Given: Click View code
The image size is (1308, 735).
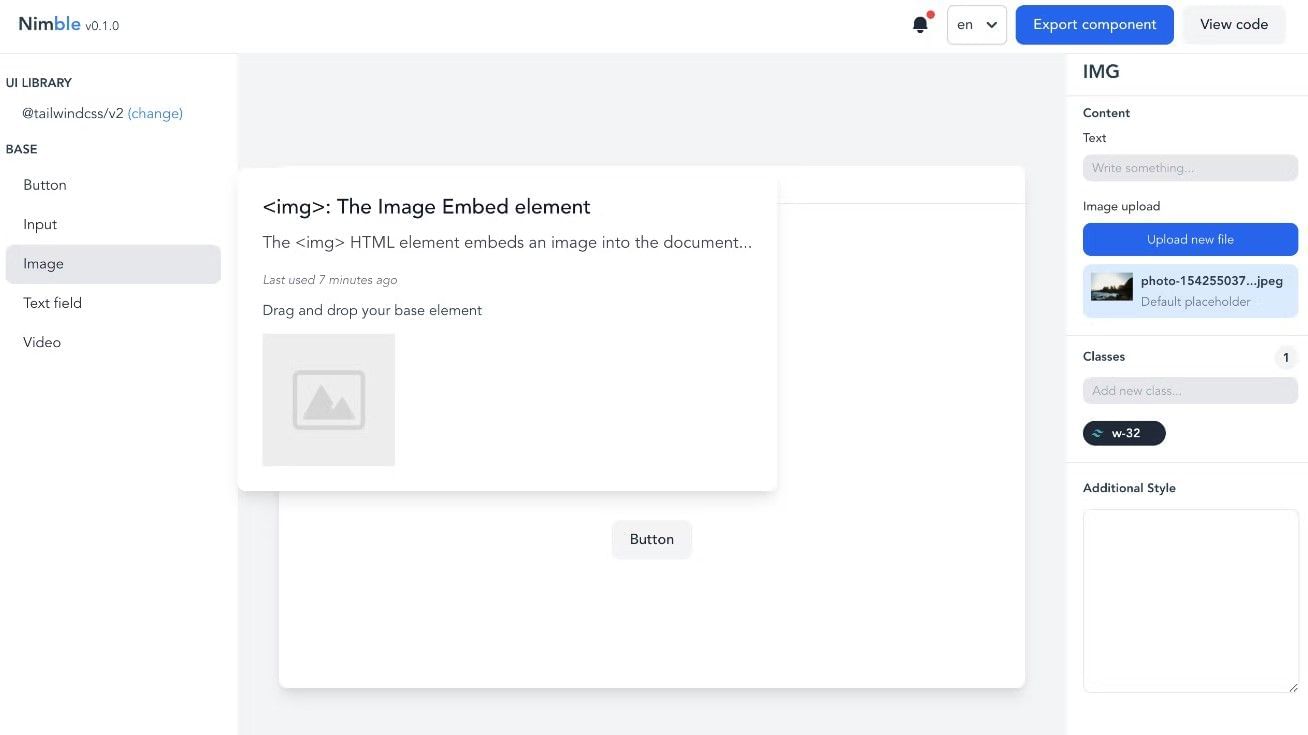Looking at the screenshot, I should 1233,24.
